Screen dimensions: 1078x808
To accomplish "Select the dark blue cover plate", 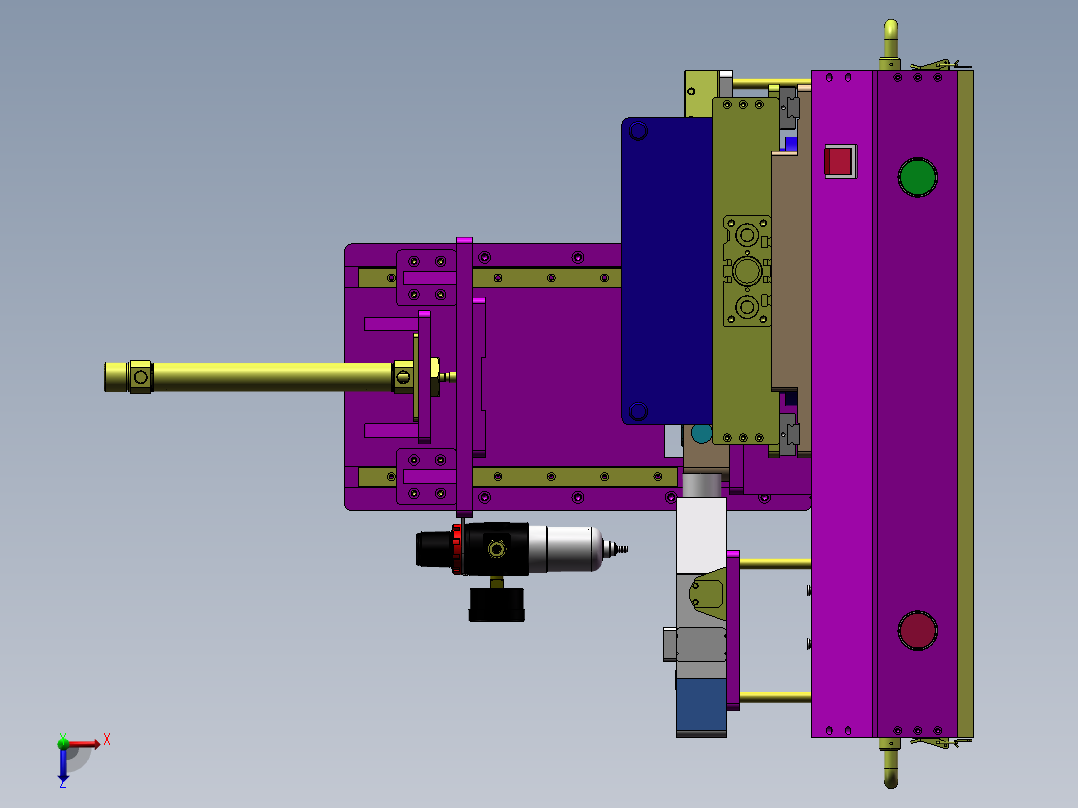I will (667, 271).
